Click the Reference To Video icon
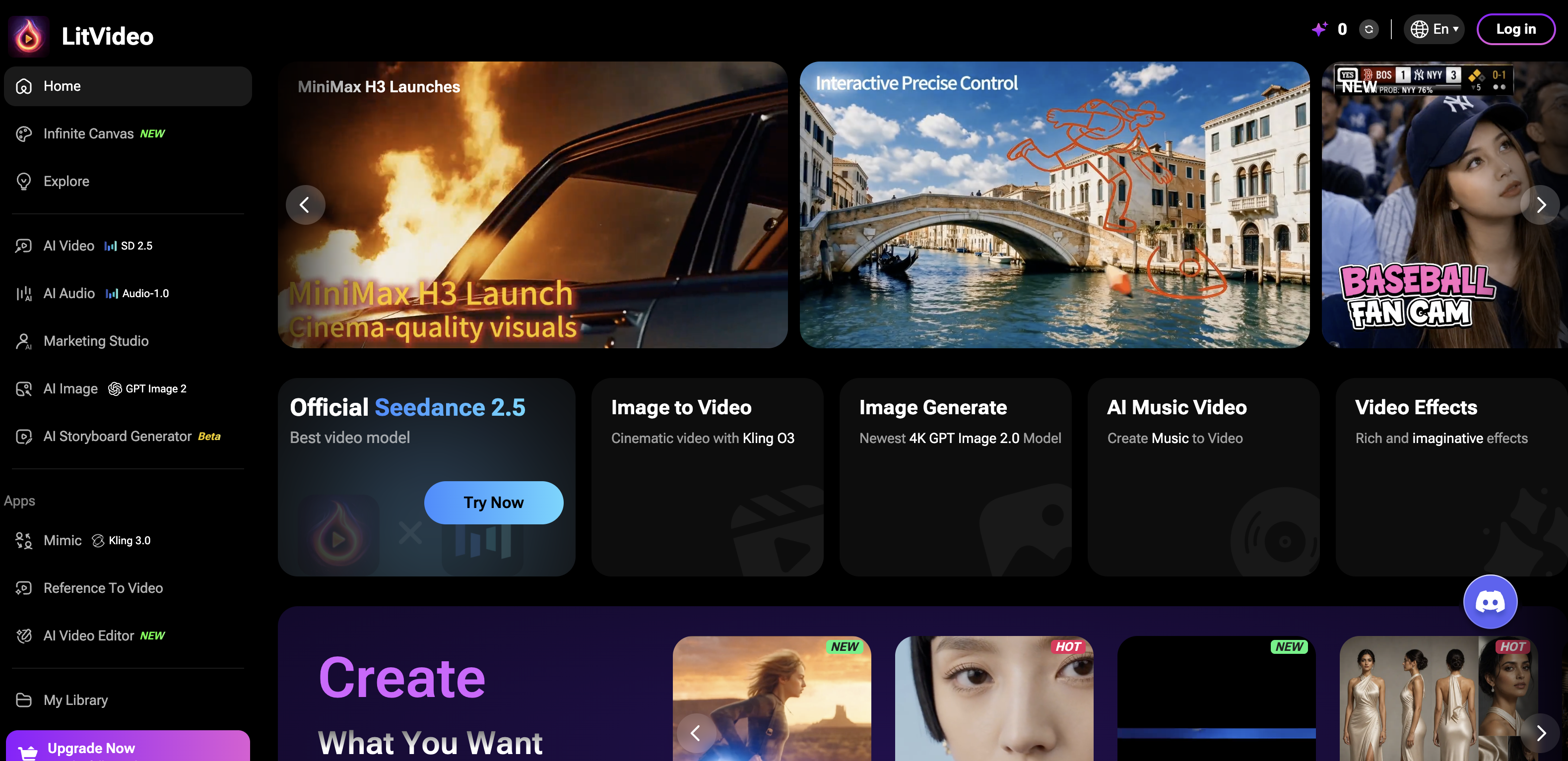 click(24, 588)
